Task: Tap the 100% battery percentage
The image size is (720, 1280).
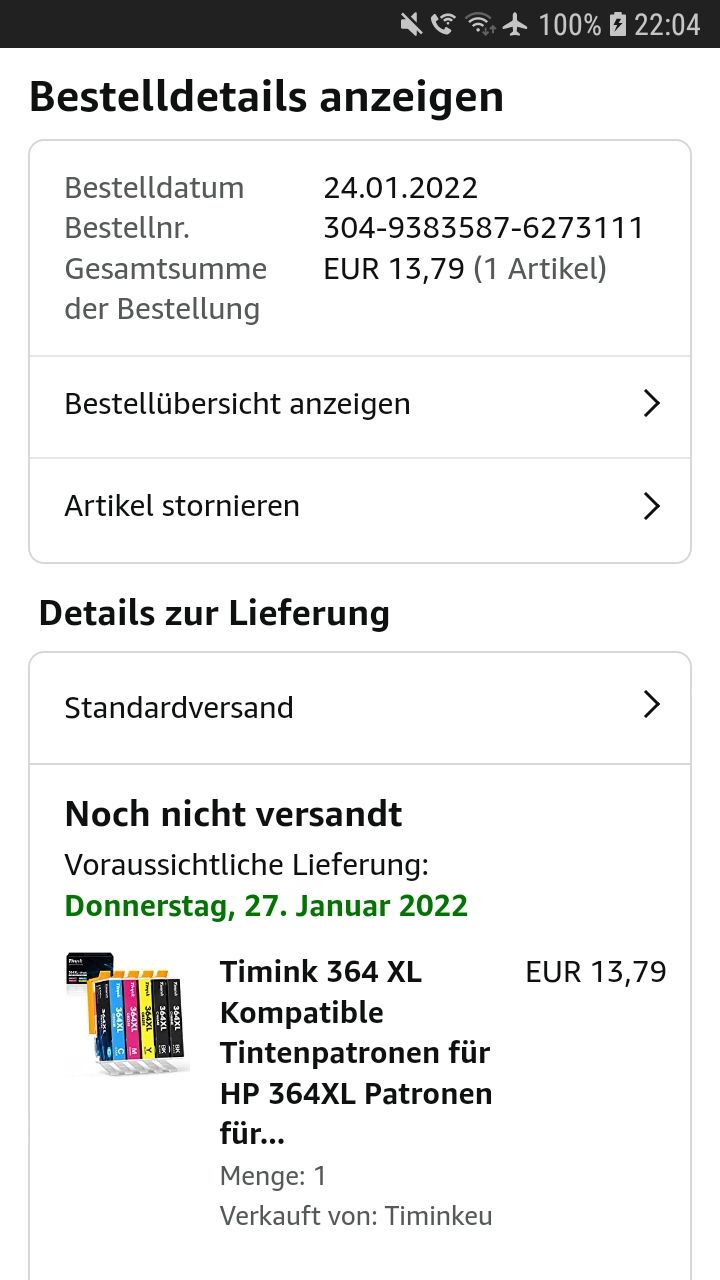Action: point(570,24)
